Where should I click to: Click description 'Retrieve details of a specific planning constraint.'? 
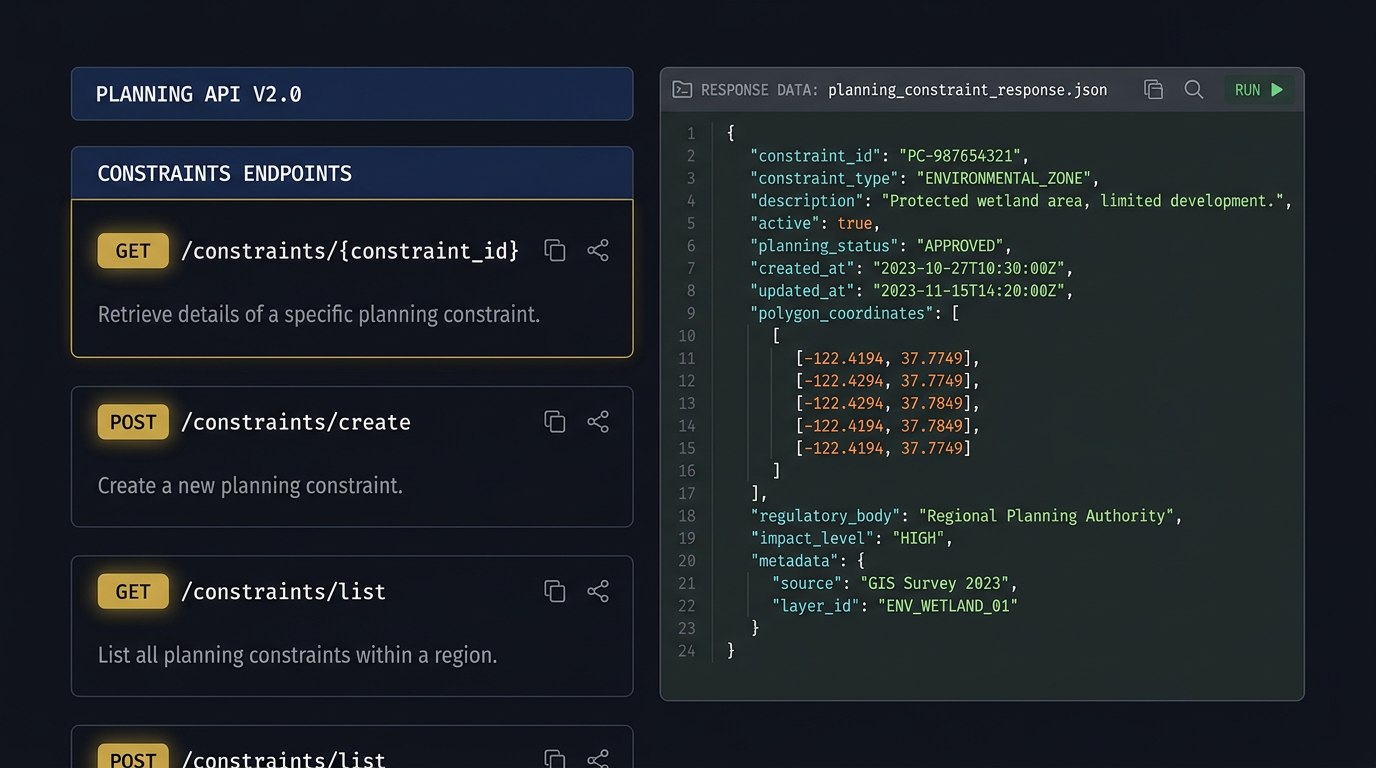tap(318, 314)
